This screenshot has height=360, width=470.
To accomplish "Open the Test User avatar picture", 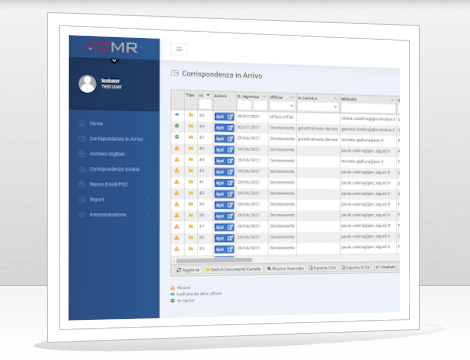I will coord(87,84).
